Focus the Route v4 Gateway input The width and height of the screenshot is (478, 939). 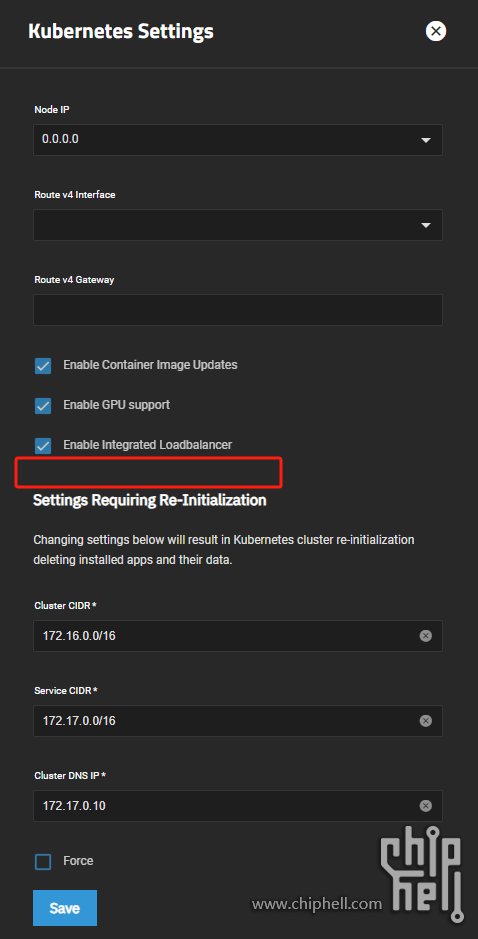coord(238,310)
